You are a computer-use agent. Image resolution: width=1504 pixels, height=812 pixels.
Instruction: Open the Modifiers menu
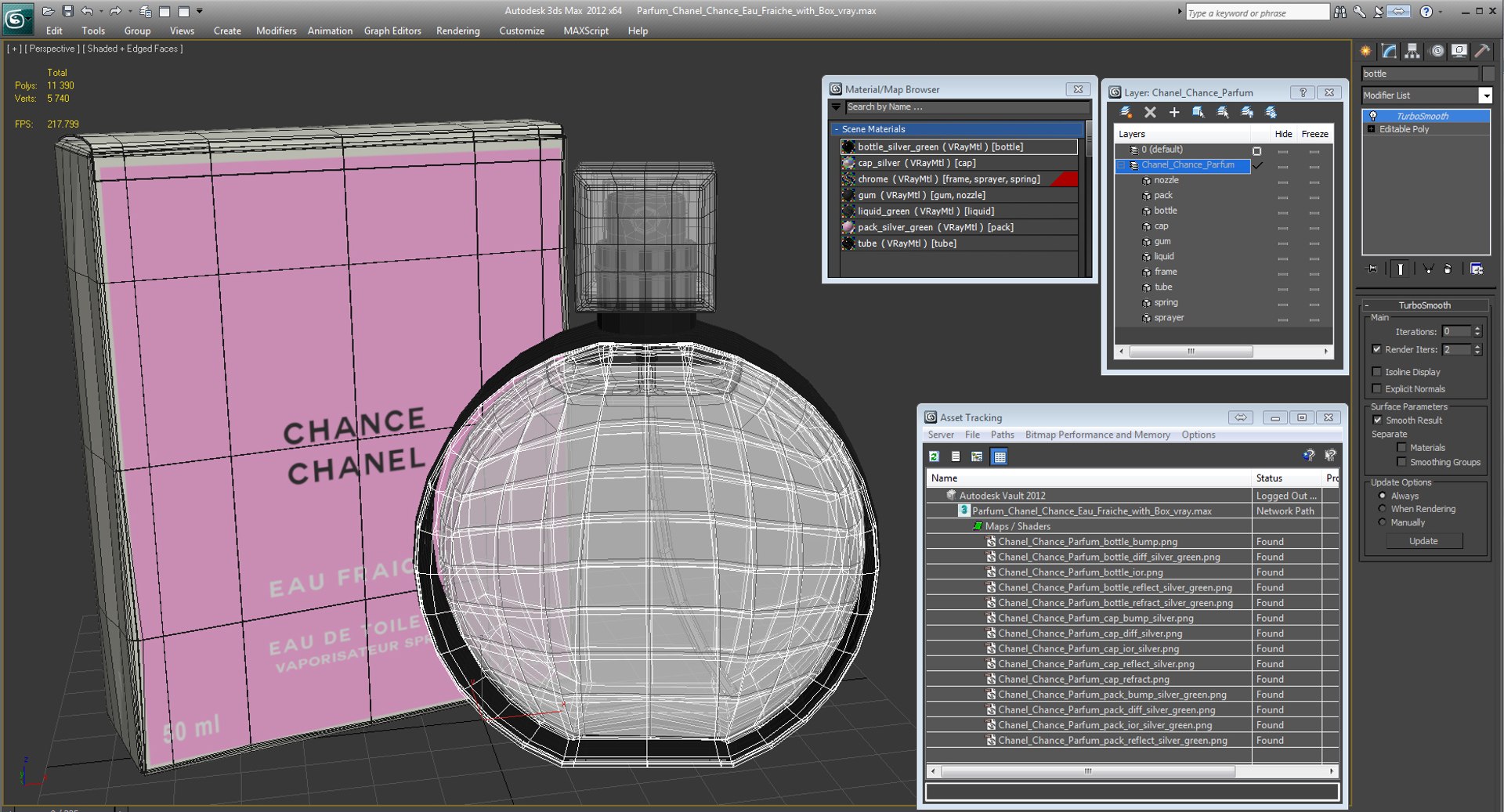click(276, 31)
